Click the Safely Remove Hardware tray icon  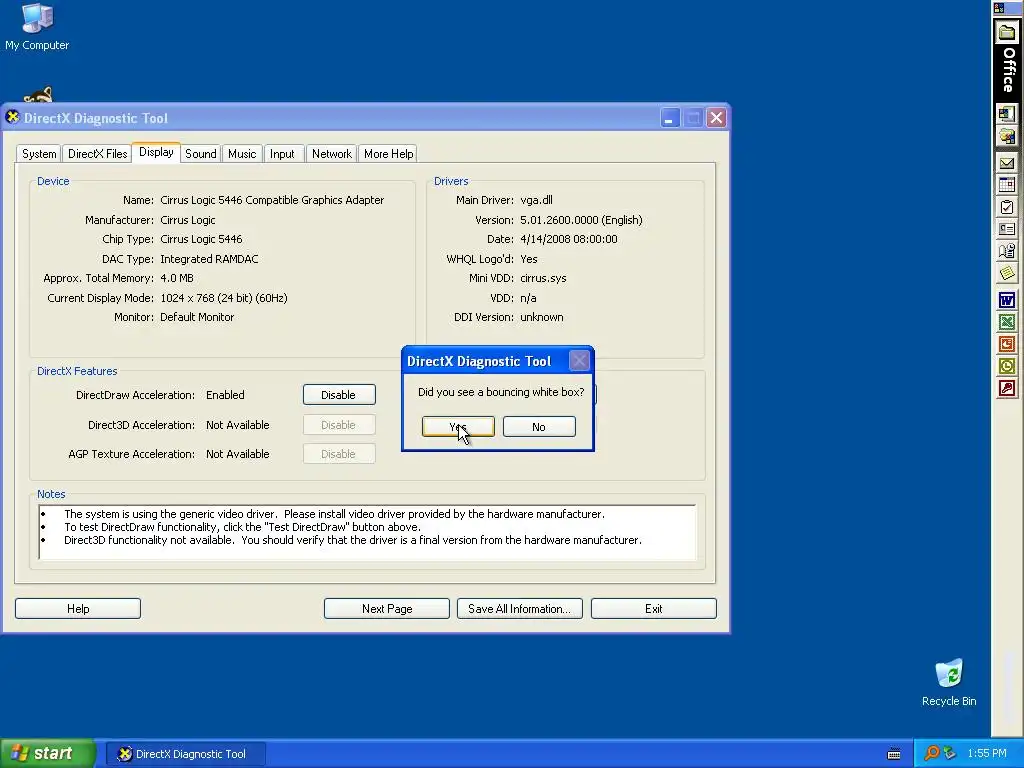tap(950, 753)
